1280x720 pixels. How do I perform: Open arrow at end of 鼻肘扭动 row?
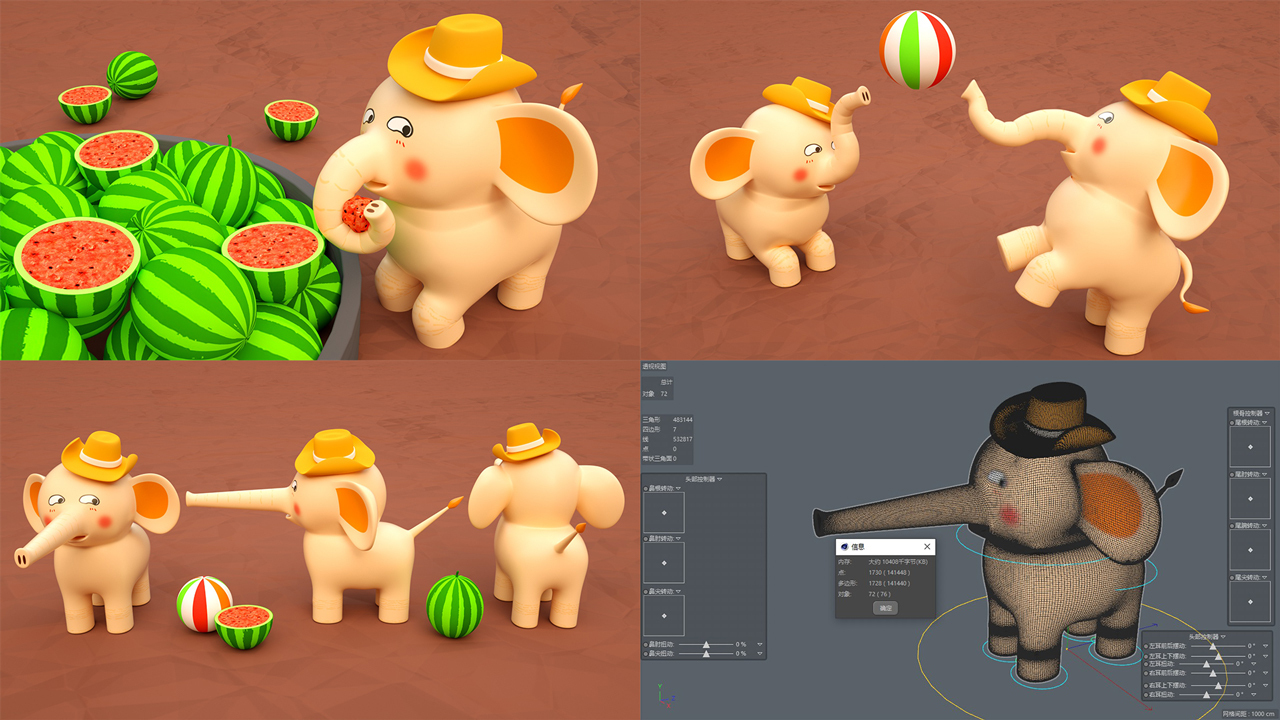pos(760,644)
